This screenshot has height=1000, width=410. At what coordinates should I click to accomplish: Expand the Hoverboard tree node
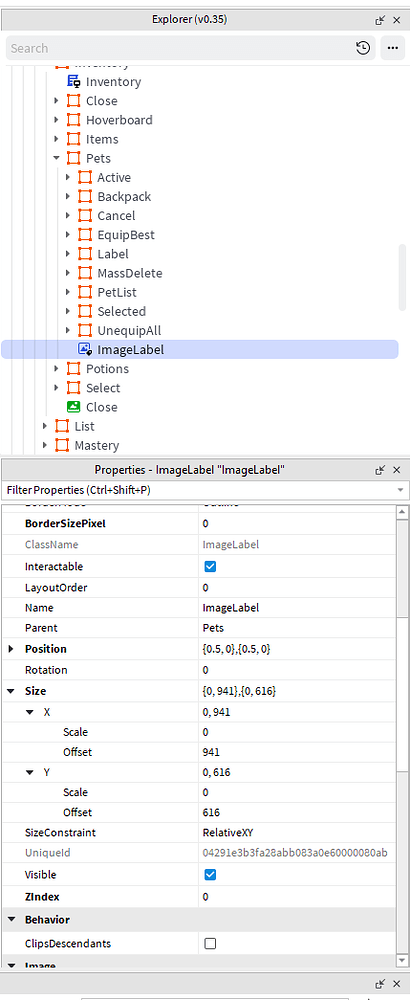pos(57,120)
